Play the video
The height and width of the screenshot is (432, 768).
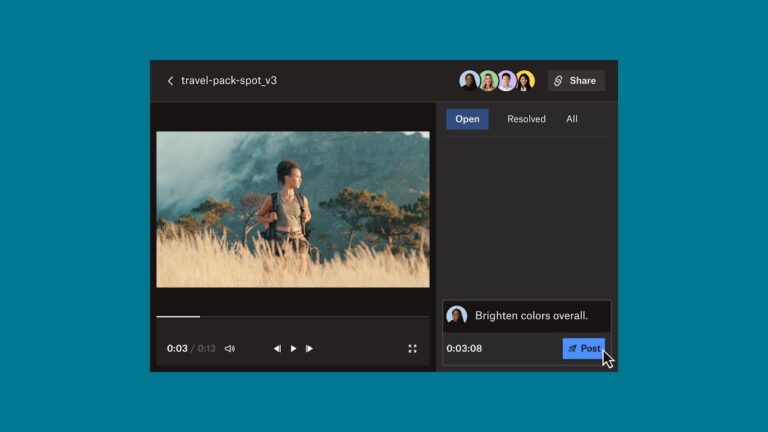(x=293, y=349)
